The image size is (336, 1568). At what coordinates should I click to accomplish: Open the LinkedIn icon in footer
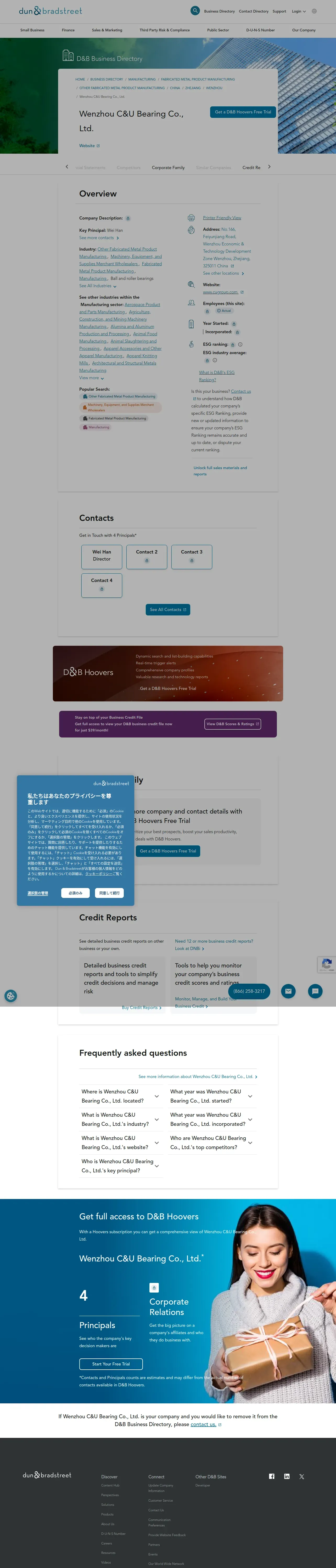click(x=287, y=1476)
